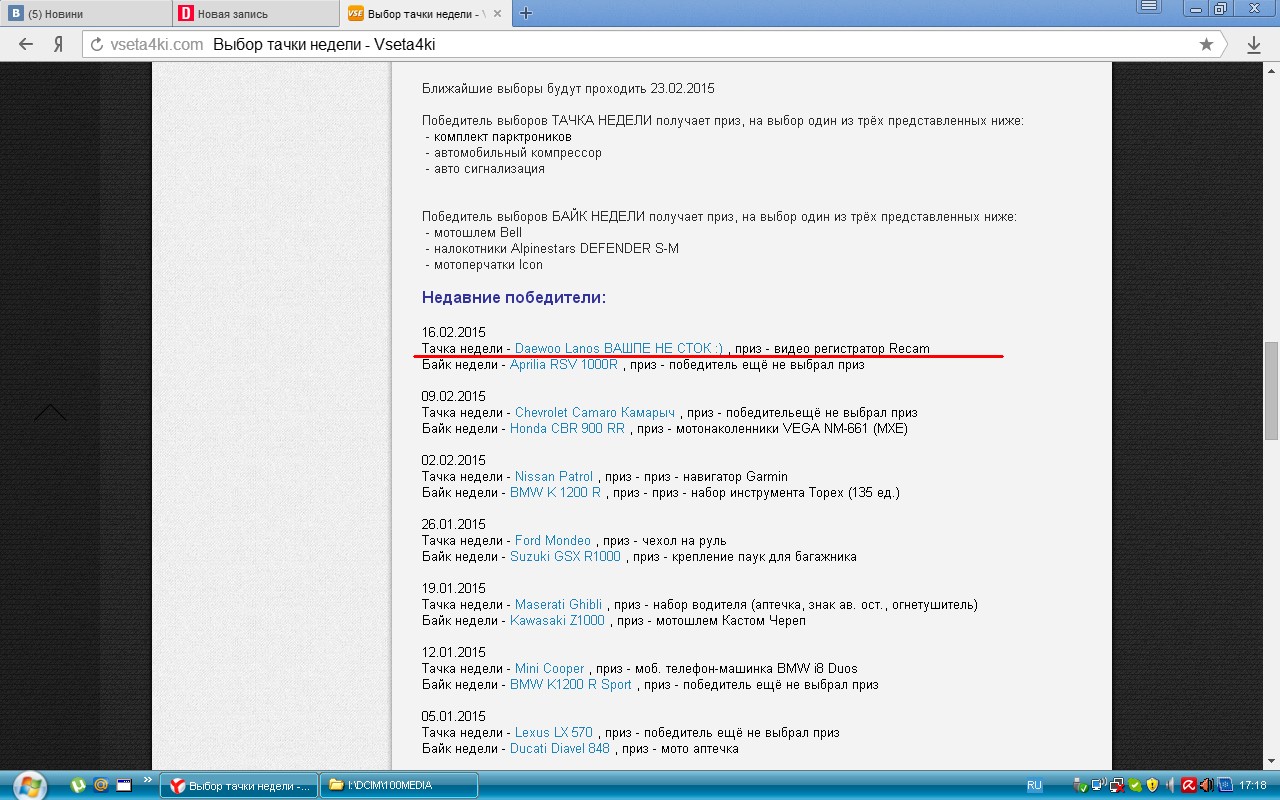Viewport: 1280px width, 800px height.
Task: Open the Honda CBR 900 RR link
Action: (567, 428)
